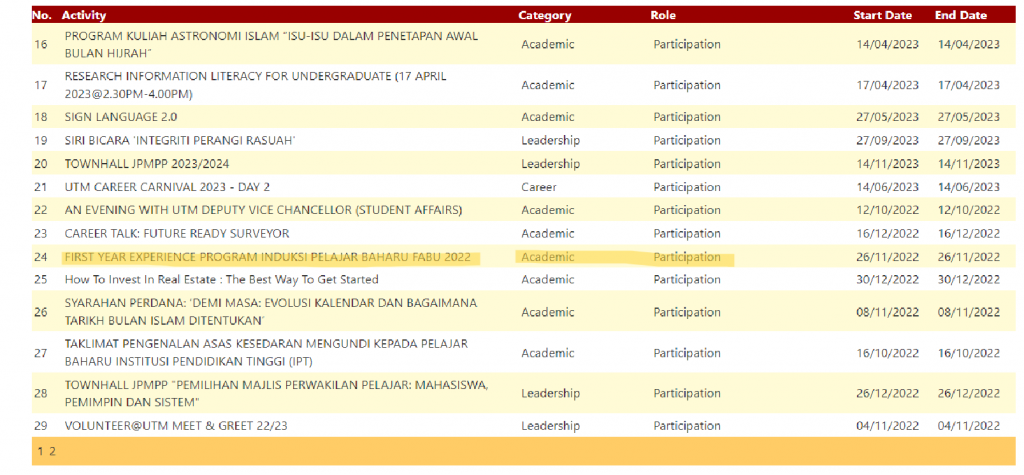This screenshot has width=1024, height=475.
Task: Click the Career category cell in row 21
Action: [539, 187]
